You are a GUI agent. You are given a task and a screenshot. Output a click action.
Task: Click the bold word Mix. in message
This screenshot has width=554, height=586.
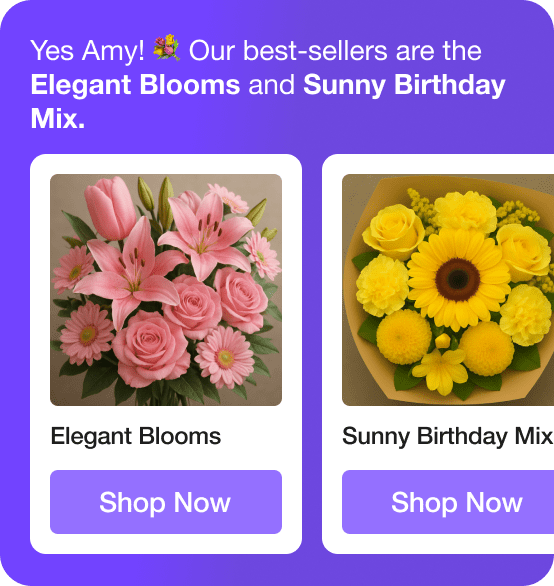coord(58,118)
